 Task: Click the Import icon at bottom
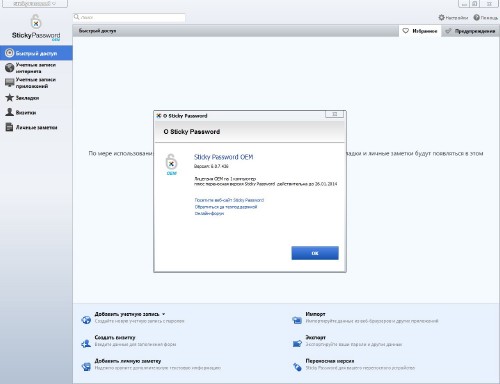(x=297, y=320)
